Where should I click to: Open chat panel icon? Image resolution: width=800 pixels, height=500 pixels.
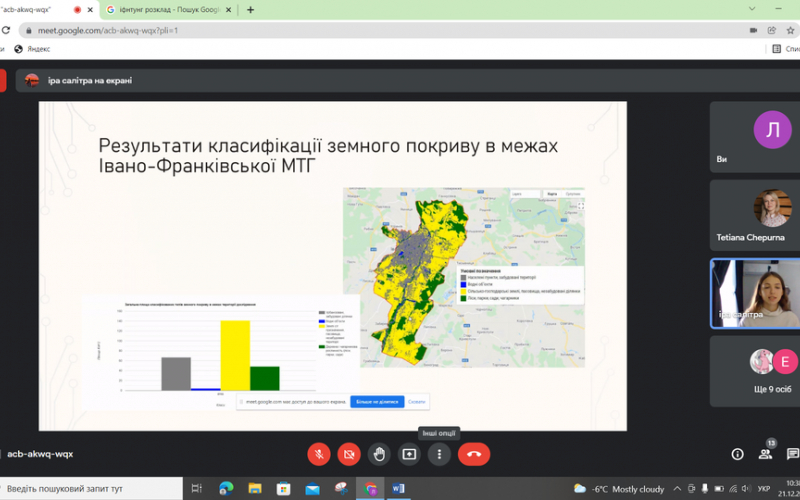792,454
